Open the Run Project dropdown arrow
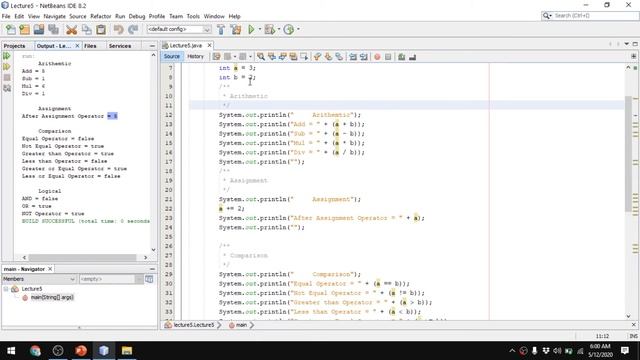The height and width of the screenshot is (360, 640). 260,29
